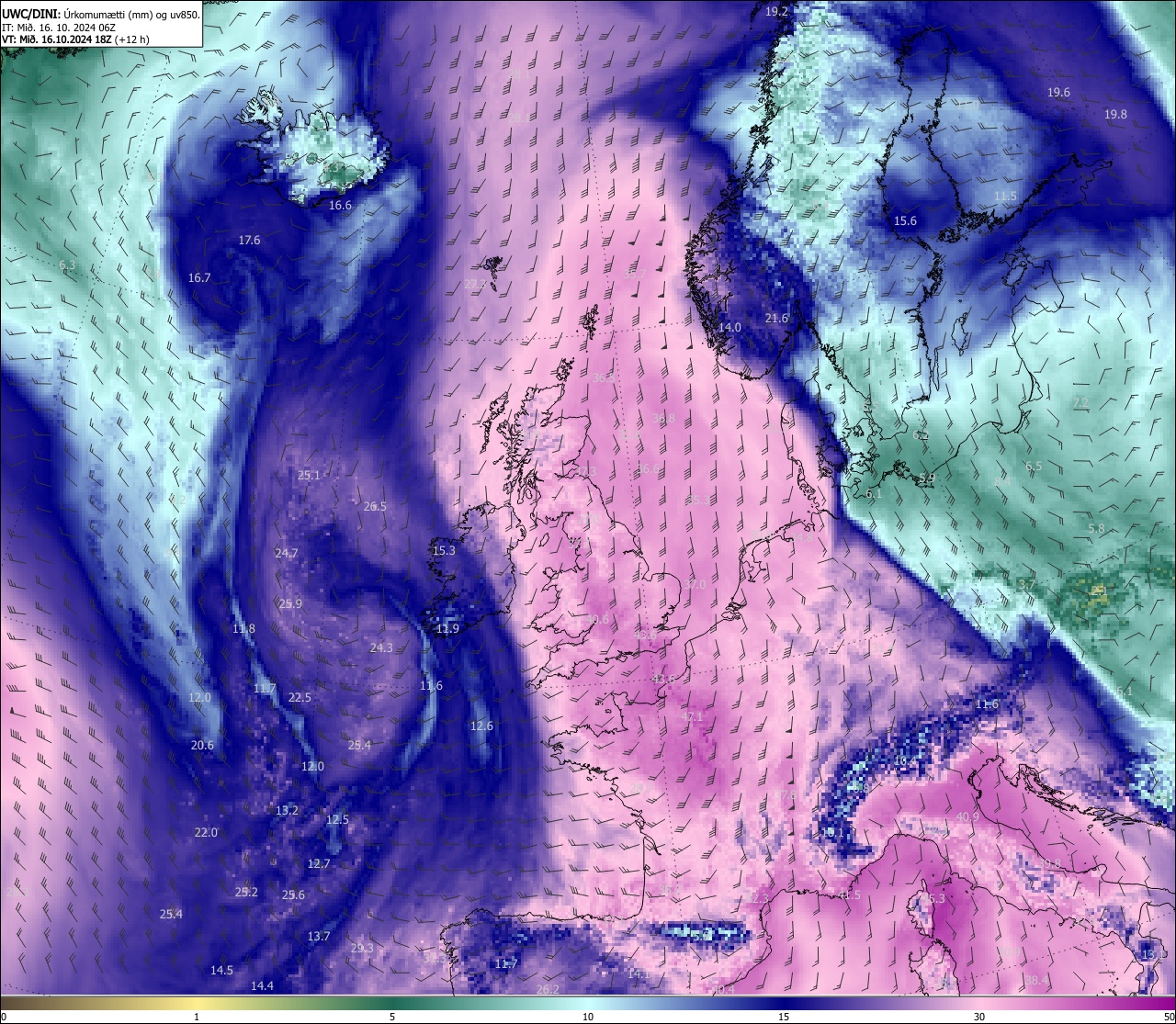1176x1024 pixels.
Task: Click the color scale tick labeled 30
Action: pyautogui.click(x=978, y=1018)
